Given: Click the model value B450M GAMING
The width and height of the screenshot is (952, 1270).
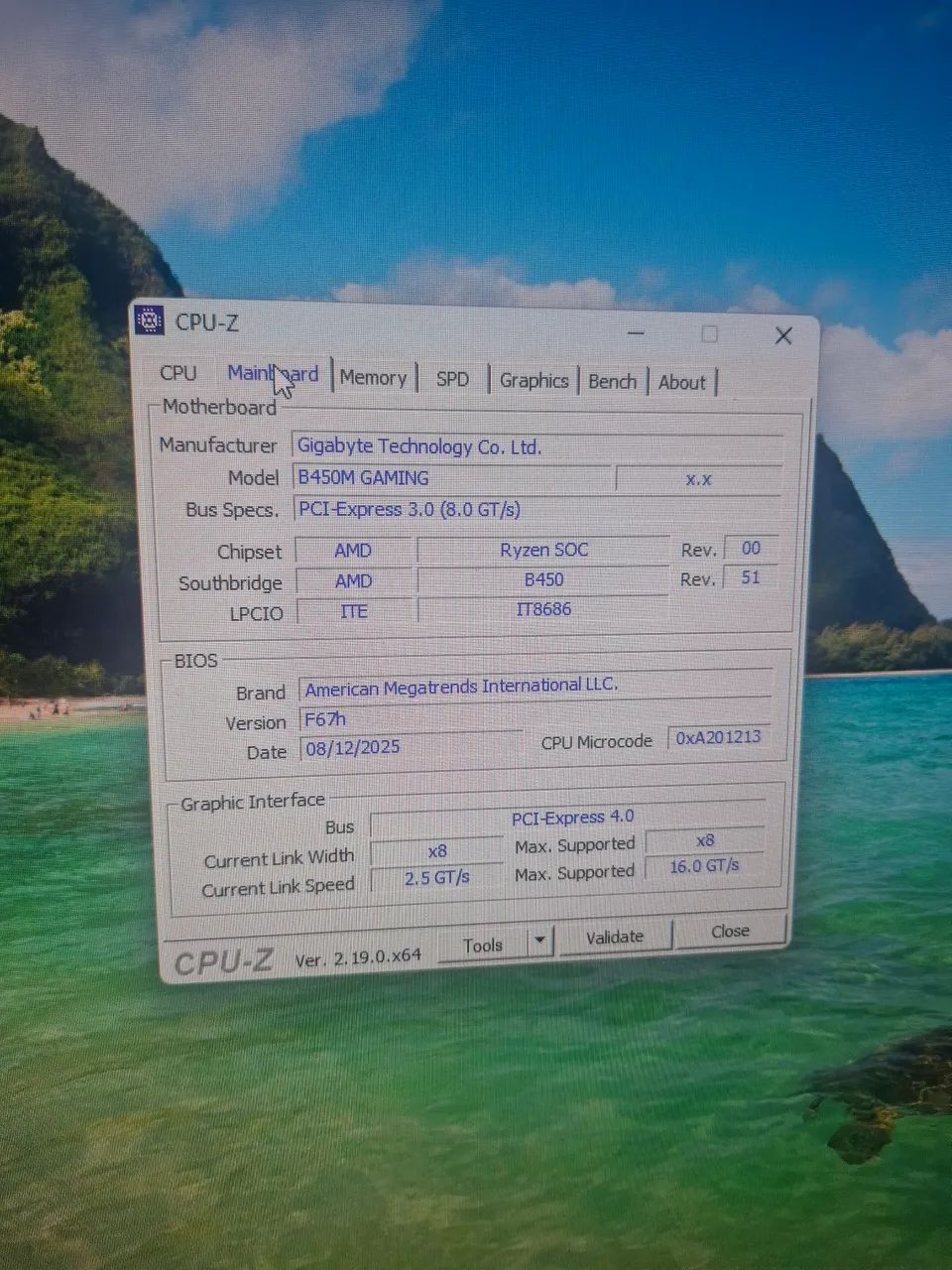Looking at the screenshot, I should click(451, 477).
